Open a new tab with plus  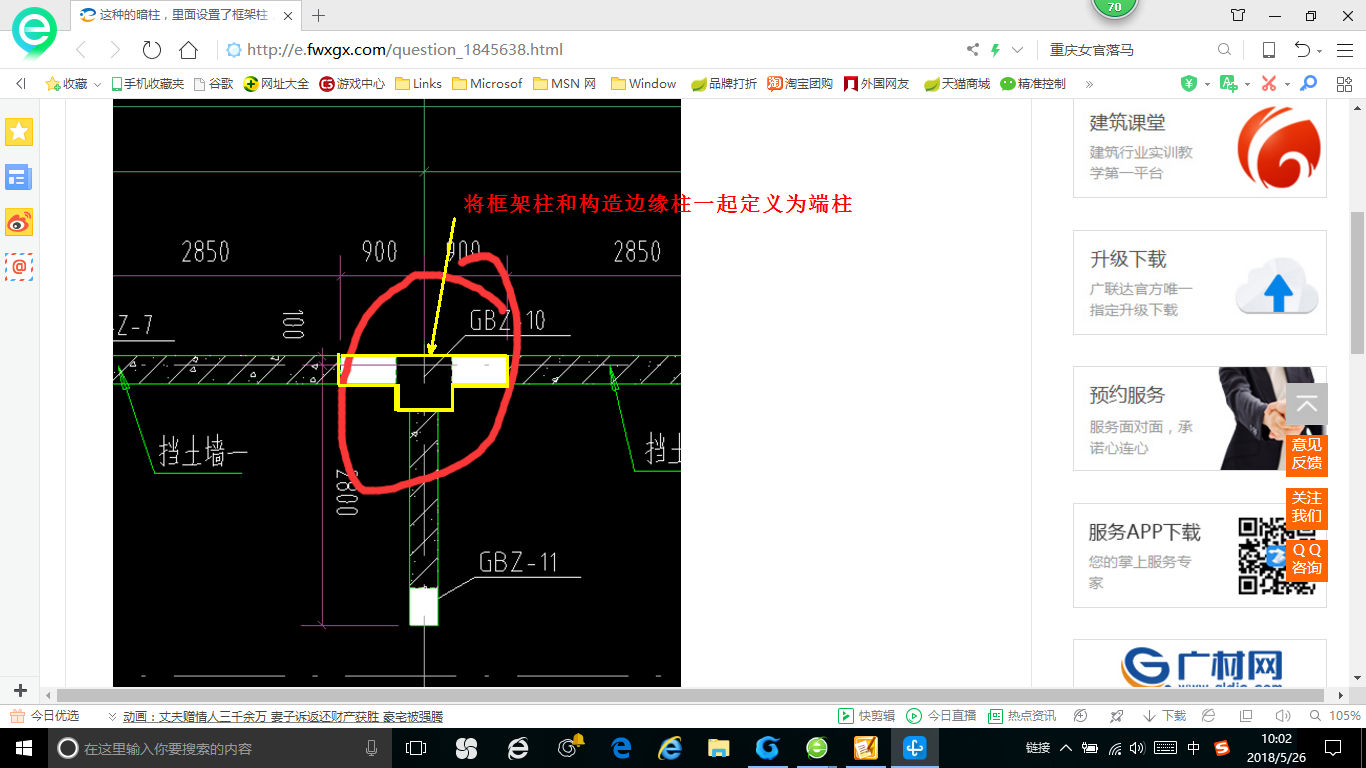tap(319, 15)
